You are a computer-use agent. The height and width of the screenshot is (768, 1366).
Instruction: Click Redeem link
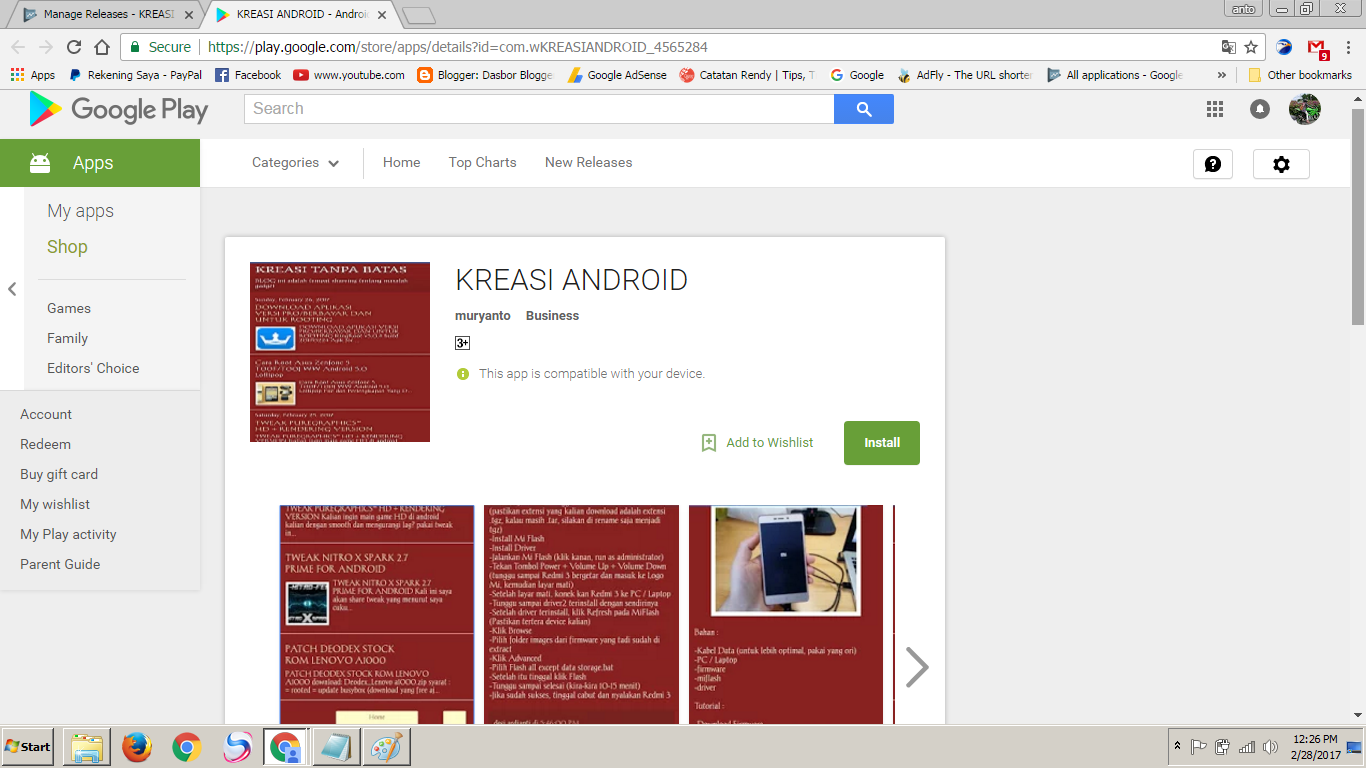tap(45, 445)
